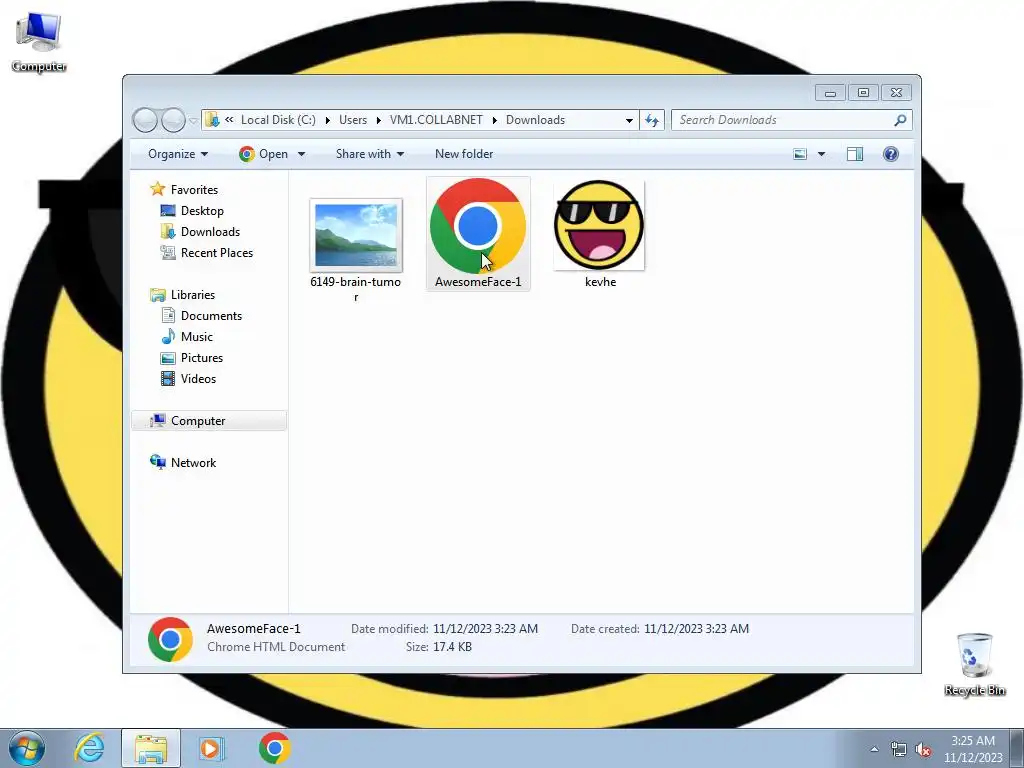Viewport: 1024px width, 768px height.
Task: Click the Forward navigation arrow button
Action: click(173, 120)
